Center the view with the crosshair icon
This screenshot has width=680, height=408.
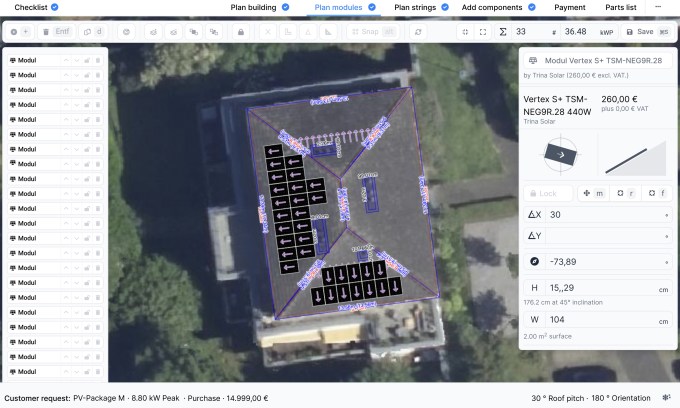coord(465,32)
